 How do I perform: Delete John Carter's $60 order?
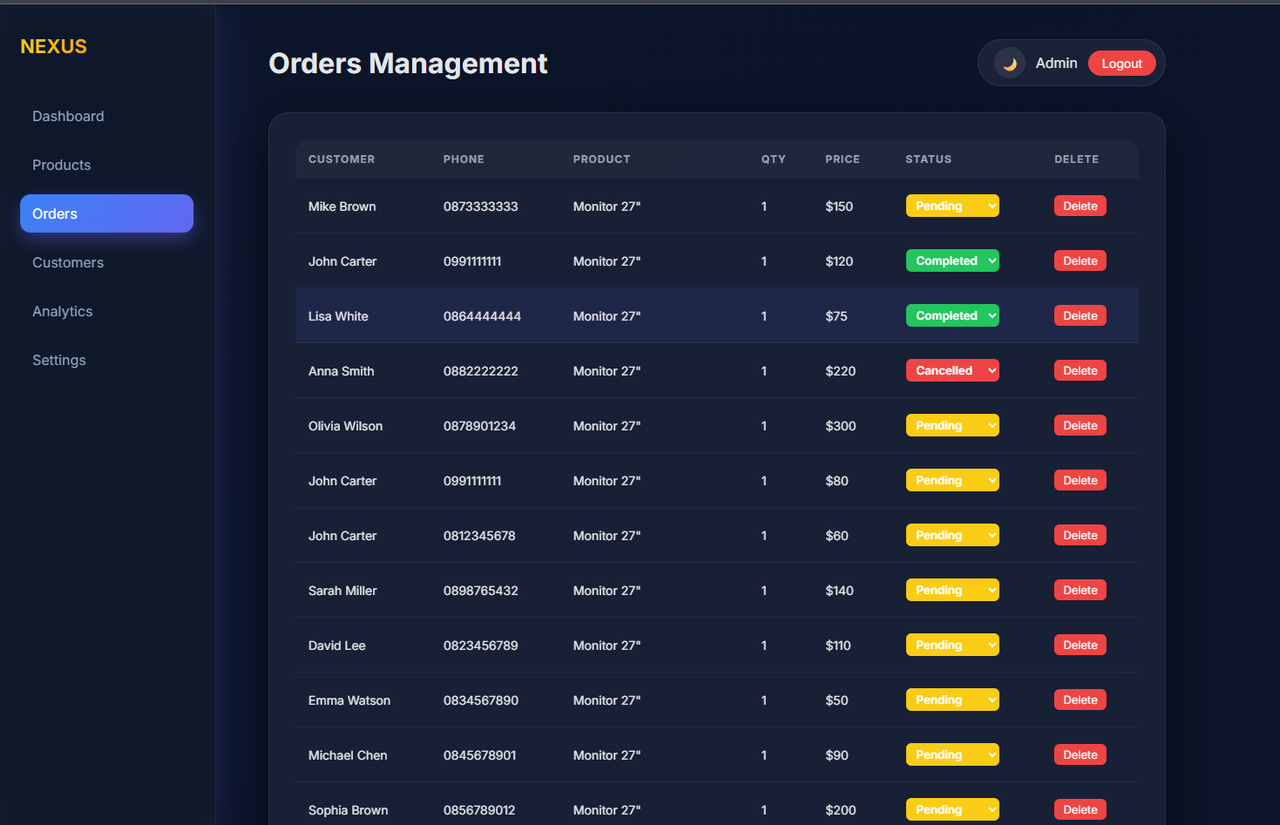(1080, 536)
